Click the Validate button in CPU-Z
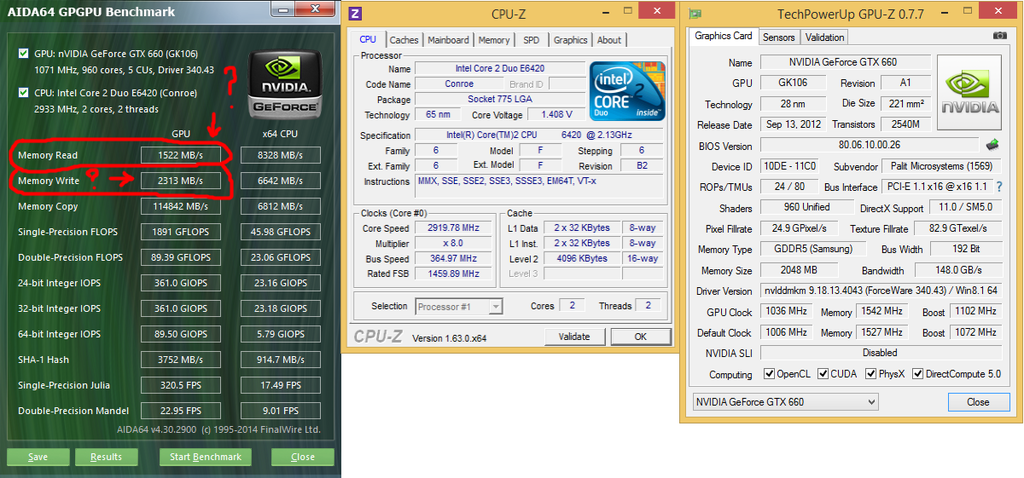 (574, 336)
